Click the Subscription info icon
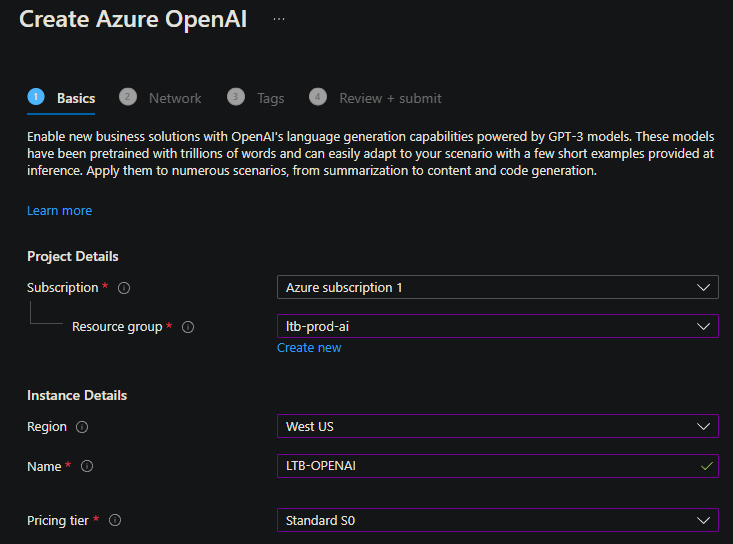Viewport: 733px width, 544px height. click(x=124, y=288)
